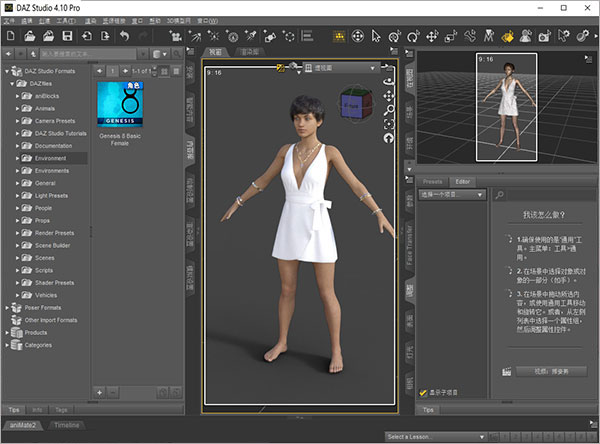This screenshot has height=444, width=600.
Task: Click the New Scene file icon
Action: [x=9, y=37]
